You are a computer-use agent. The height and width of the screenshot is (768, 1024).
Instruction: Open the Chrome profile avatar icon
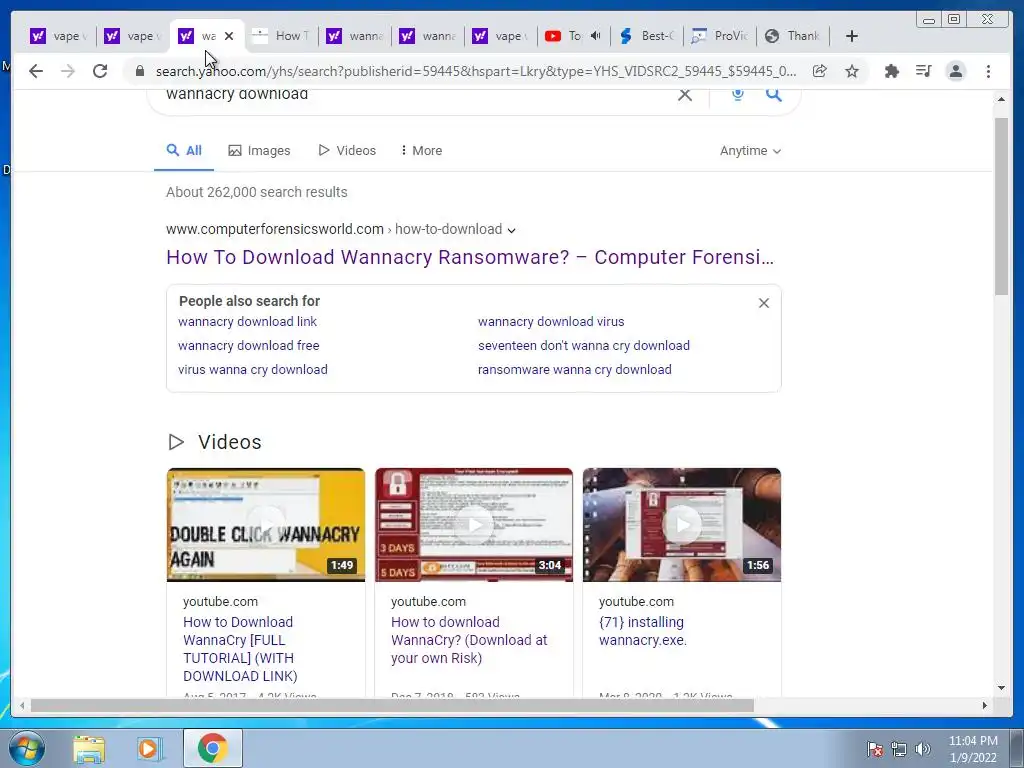(x=955, y=71)
